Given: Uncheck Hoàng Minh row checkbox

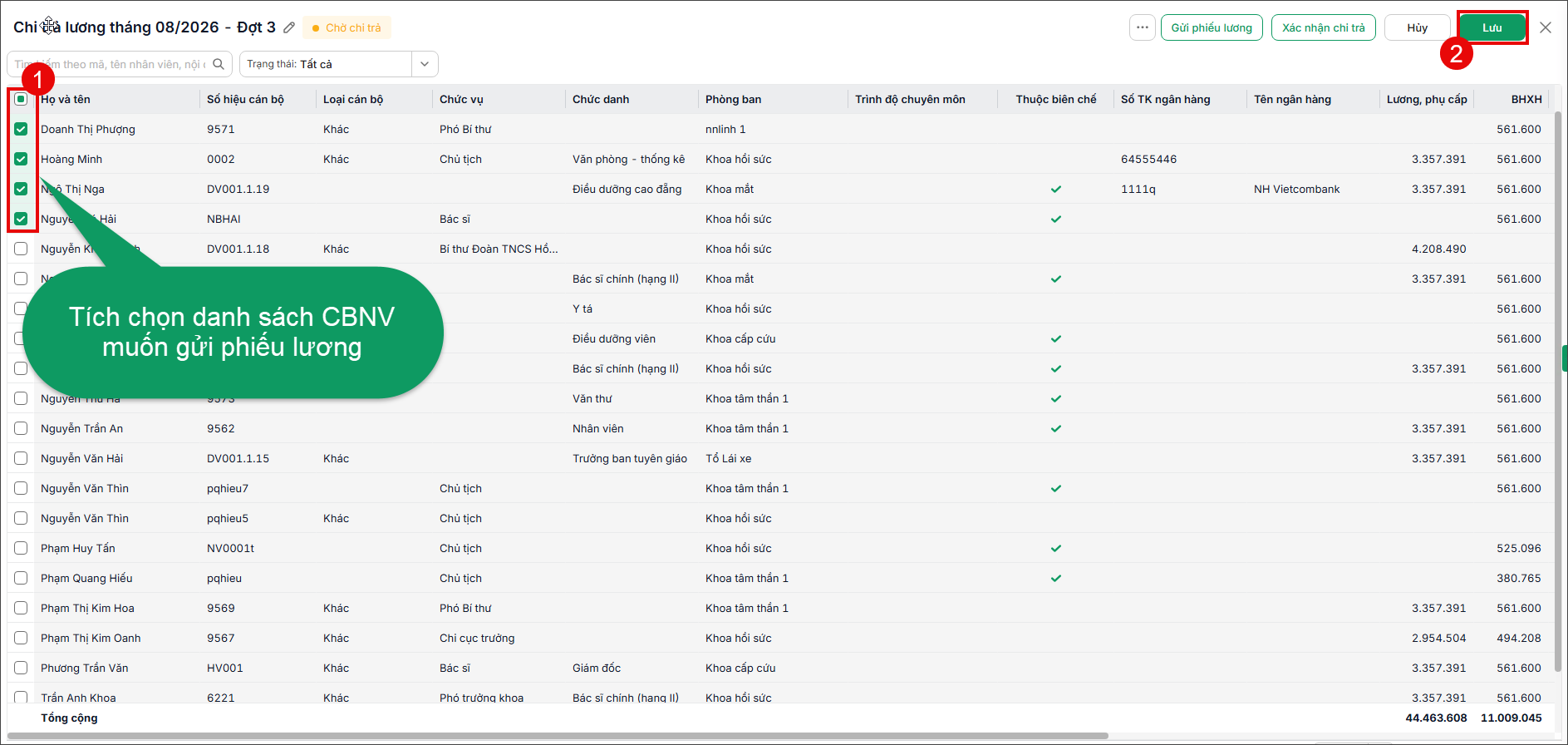Looking at the screenshot, I should 21,159.
